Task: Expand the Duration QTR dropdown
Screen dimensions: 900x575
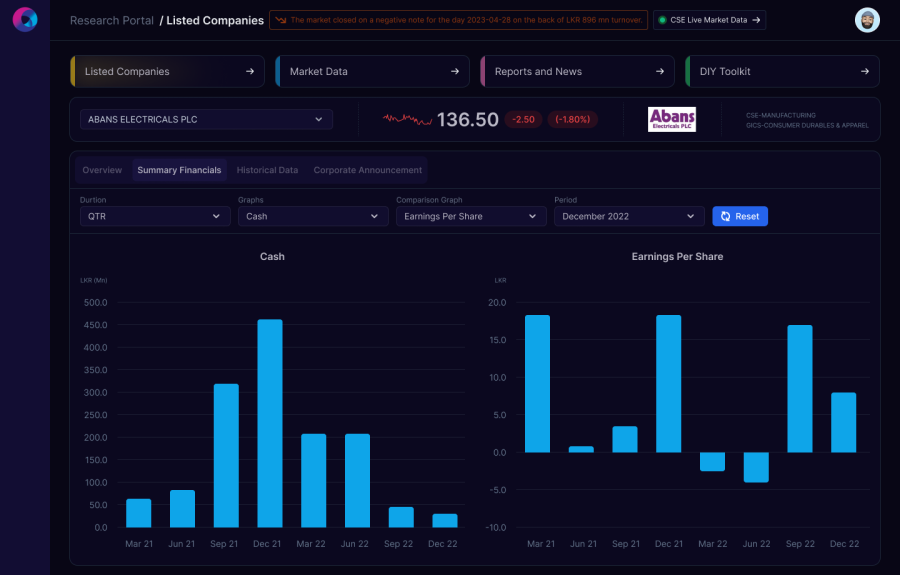Action: pyautogui.click(x=155, y=216)
